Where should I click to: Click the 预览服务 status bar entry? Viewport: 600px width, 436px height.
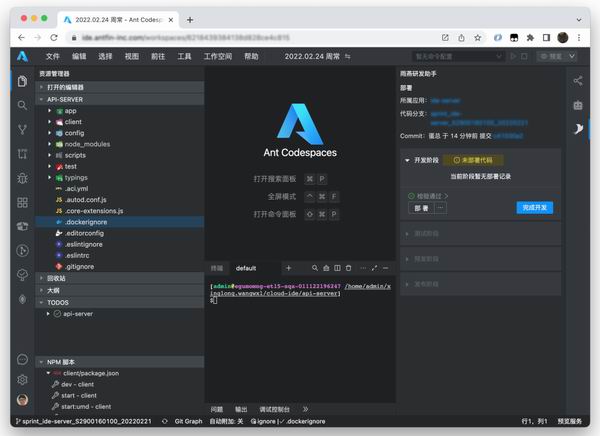(x=569, y=421)
